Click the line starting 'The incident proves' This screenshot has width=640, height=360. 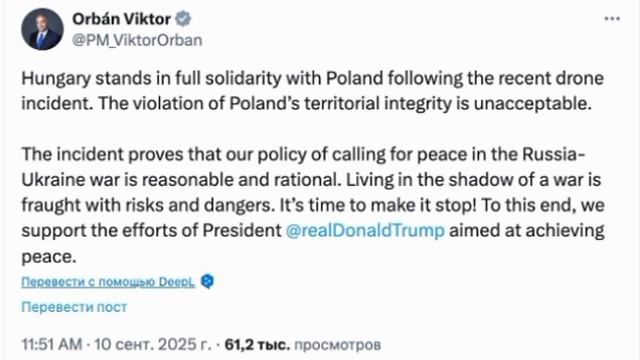click(304, 154)
